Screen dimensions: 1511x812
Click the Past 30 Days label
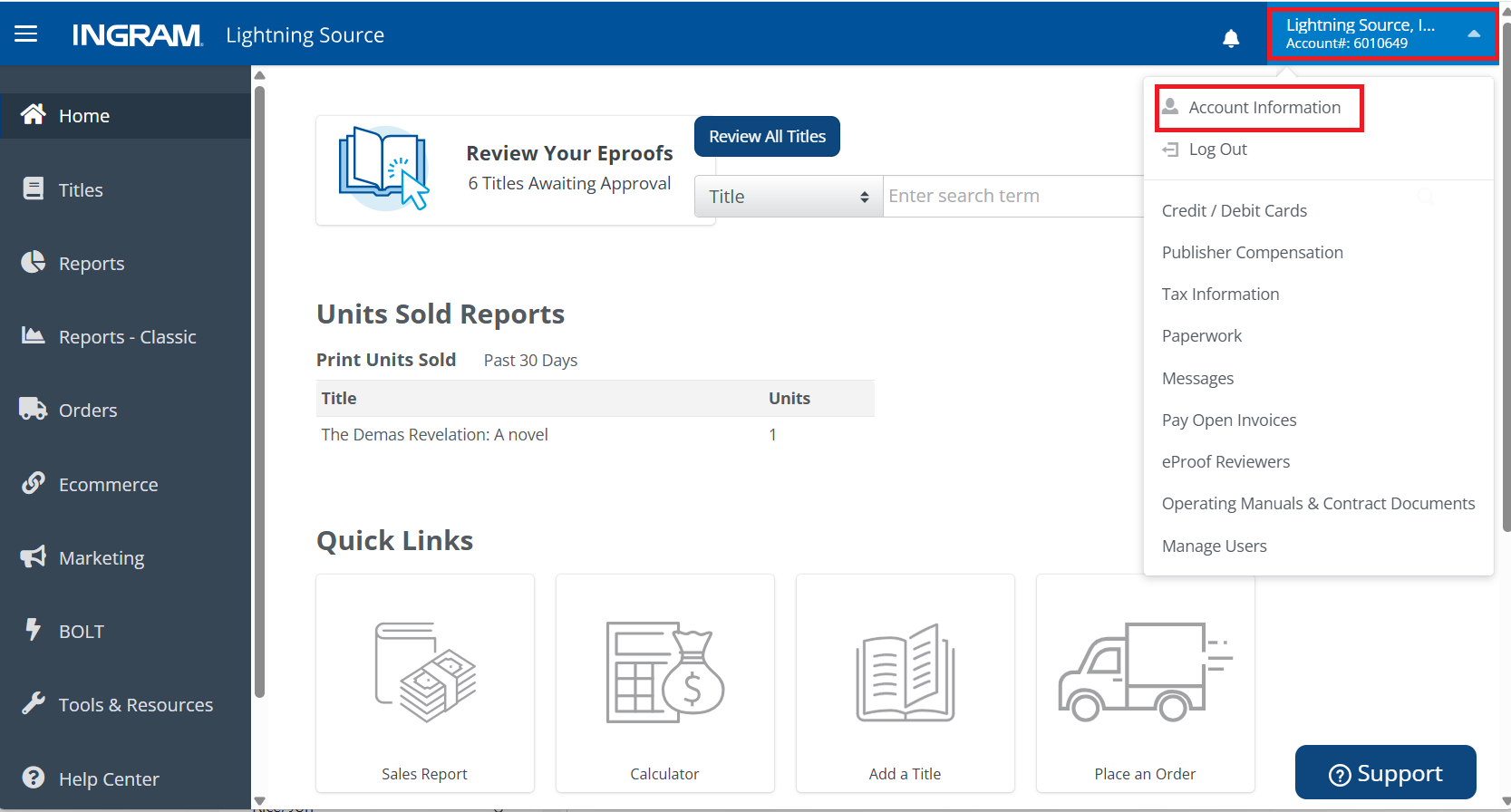(530, 360)
